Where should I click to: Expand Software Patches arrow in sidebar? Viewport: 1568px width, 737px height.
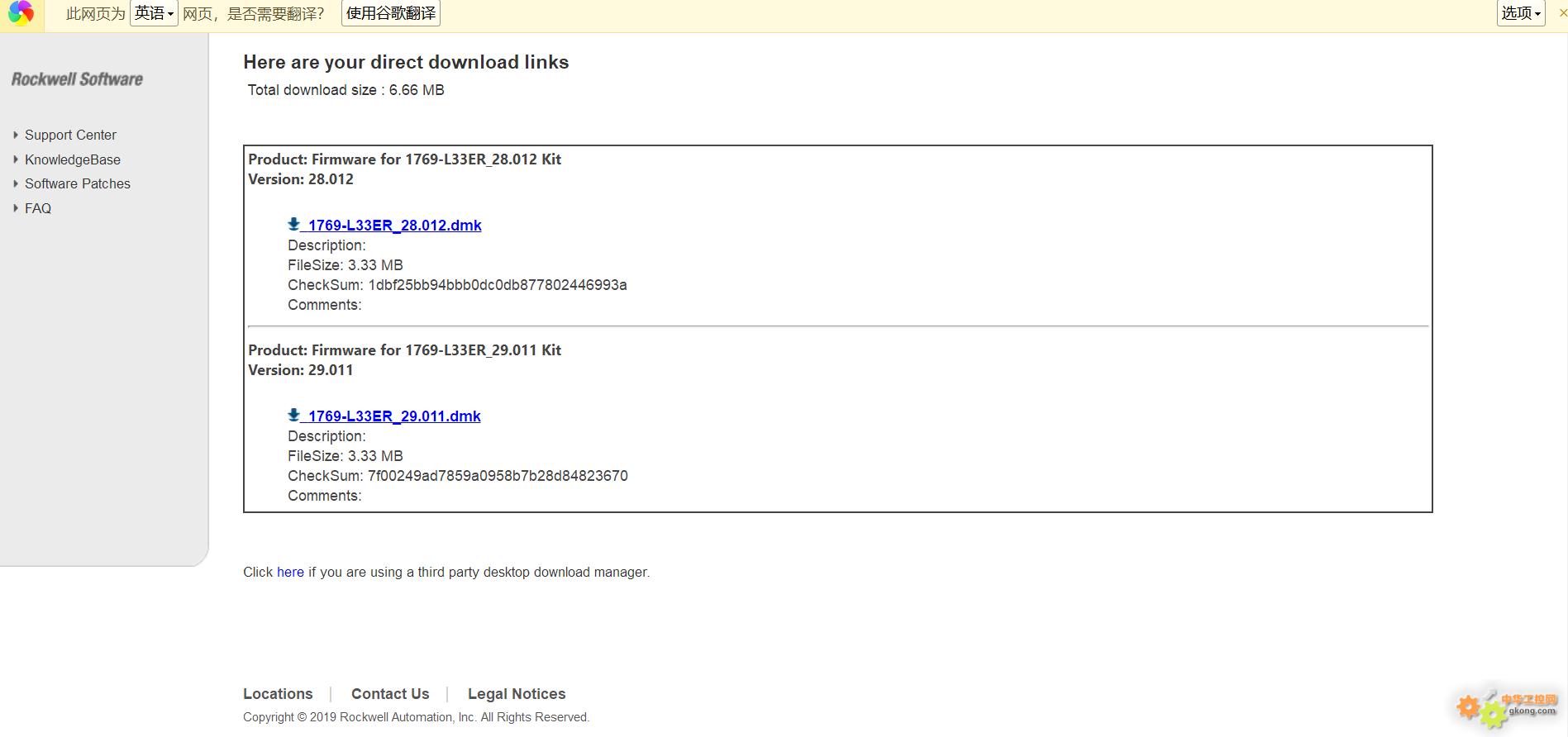click(x=16, y=183)
